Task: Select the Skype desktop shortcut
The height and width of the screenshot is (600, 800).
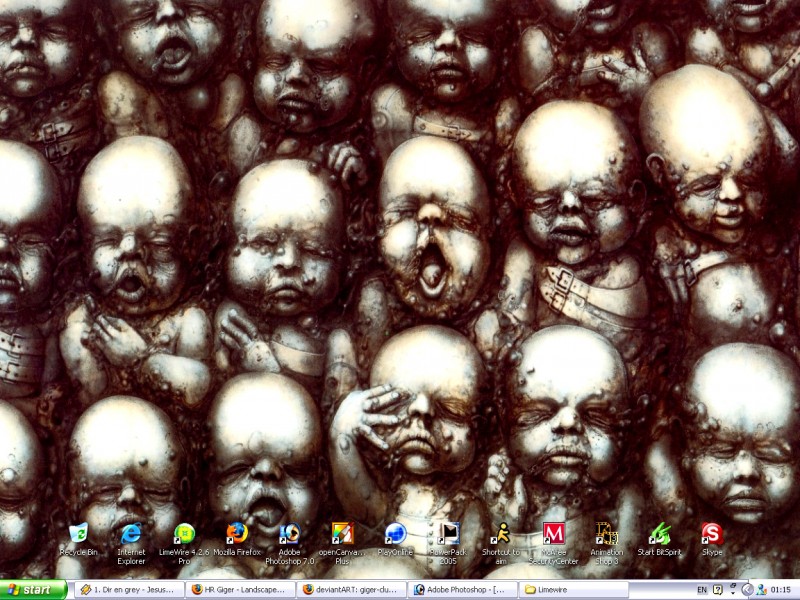Action: (712, 539)
